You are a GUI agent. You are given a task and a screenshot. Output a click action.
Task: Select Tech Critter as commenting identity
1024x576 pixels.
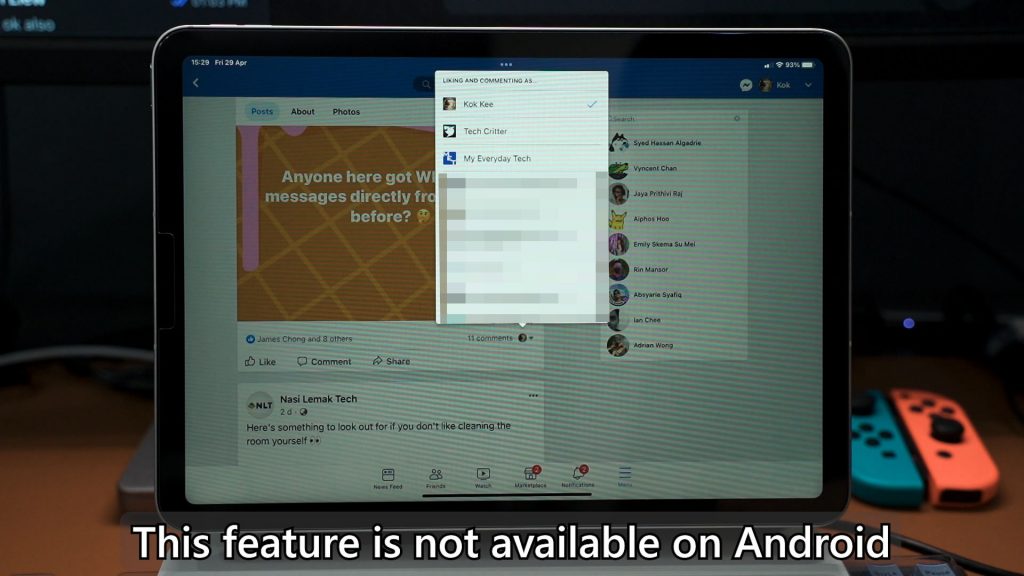521,131
